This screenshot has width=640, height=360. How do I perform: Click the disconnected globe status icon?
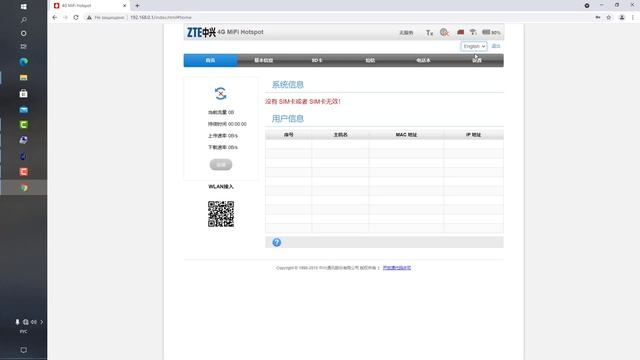444,32
